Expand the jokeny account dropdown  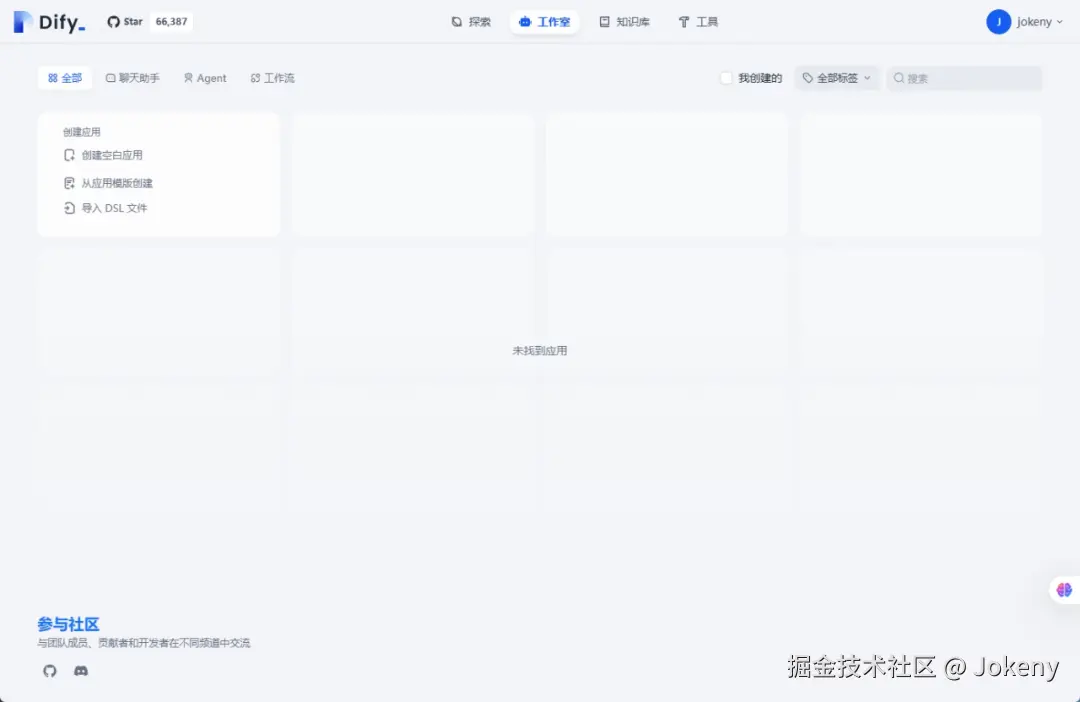[x=1039, y=22]
